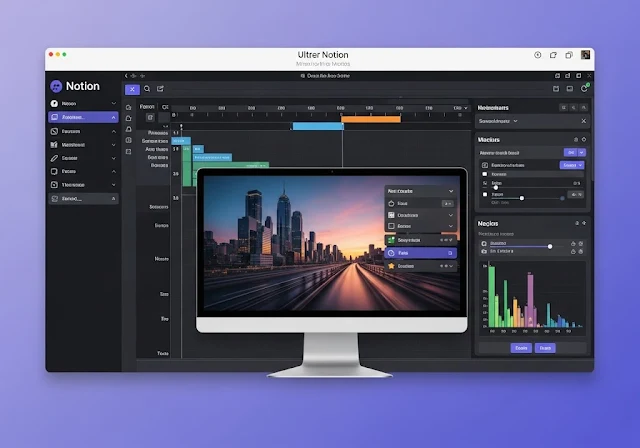
Task: Click the white handle of the lower Macios slider
Action: tap(522, 198)
